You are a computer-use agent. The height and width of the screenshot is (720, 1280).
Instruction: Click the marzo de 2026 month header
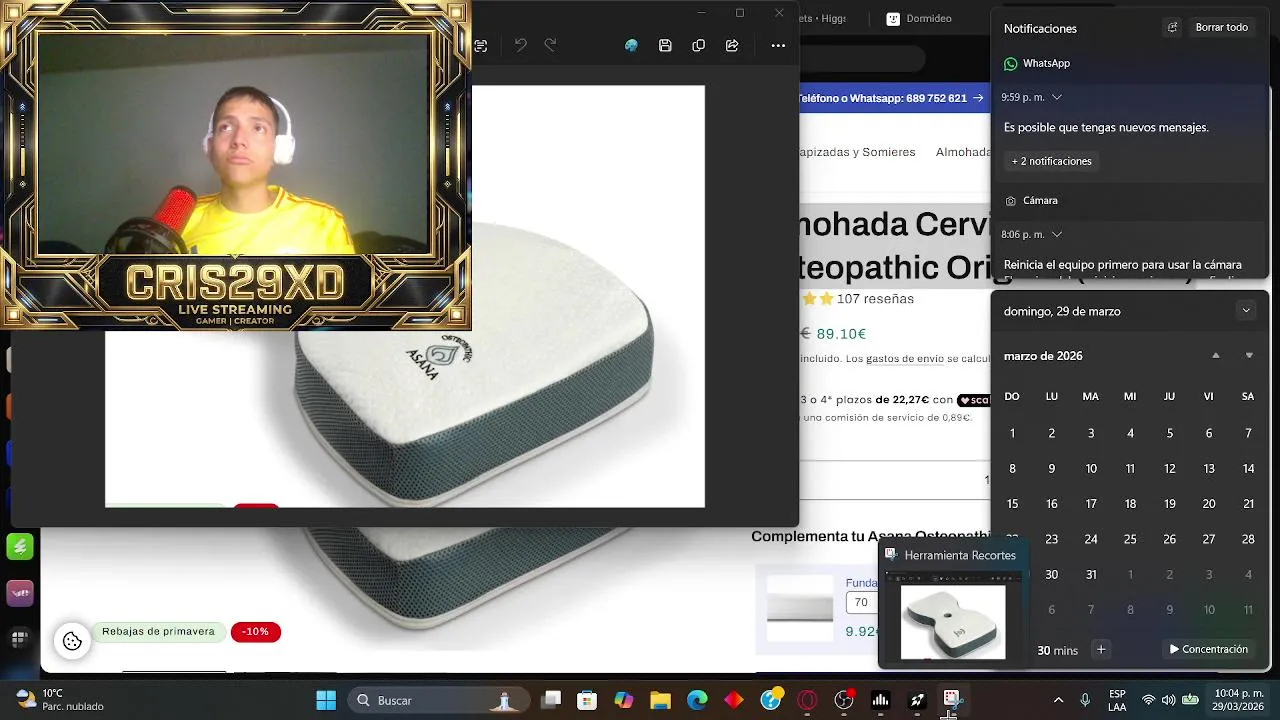coord(1043,356)
